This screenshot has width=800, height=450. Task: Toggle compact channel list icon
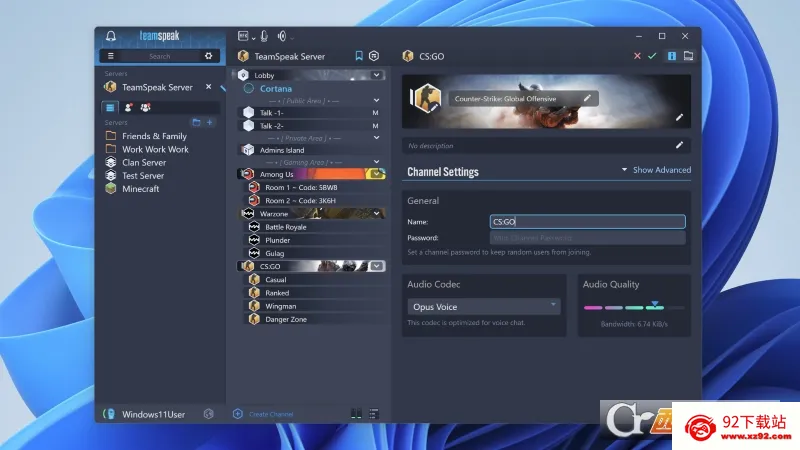[x=374, y=414]
